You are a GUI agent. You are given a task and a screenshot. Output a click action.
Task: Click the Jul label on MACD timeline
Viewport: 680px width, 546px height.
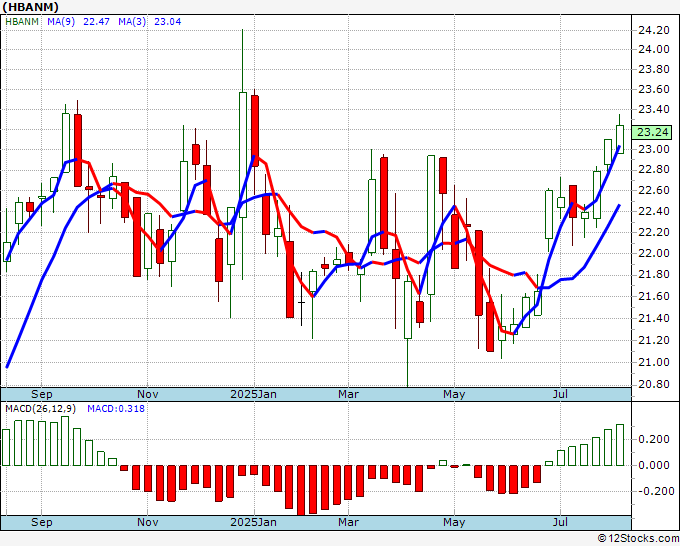click(x=560, y=522)
